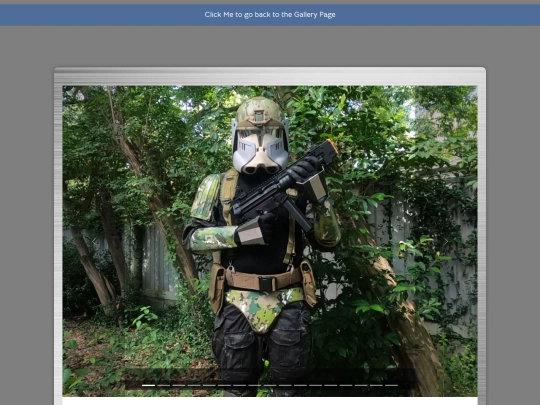Jump to the last carousel slide indicator
540x405 pixels.
click(391, 385)
